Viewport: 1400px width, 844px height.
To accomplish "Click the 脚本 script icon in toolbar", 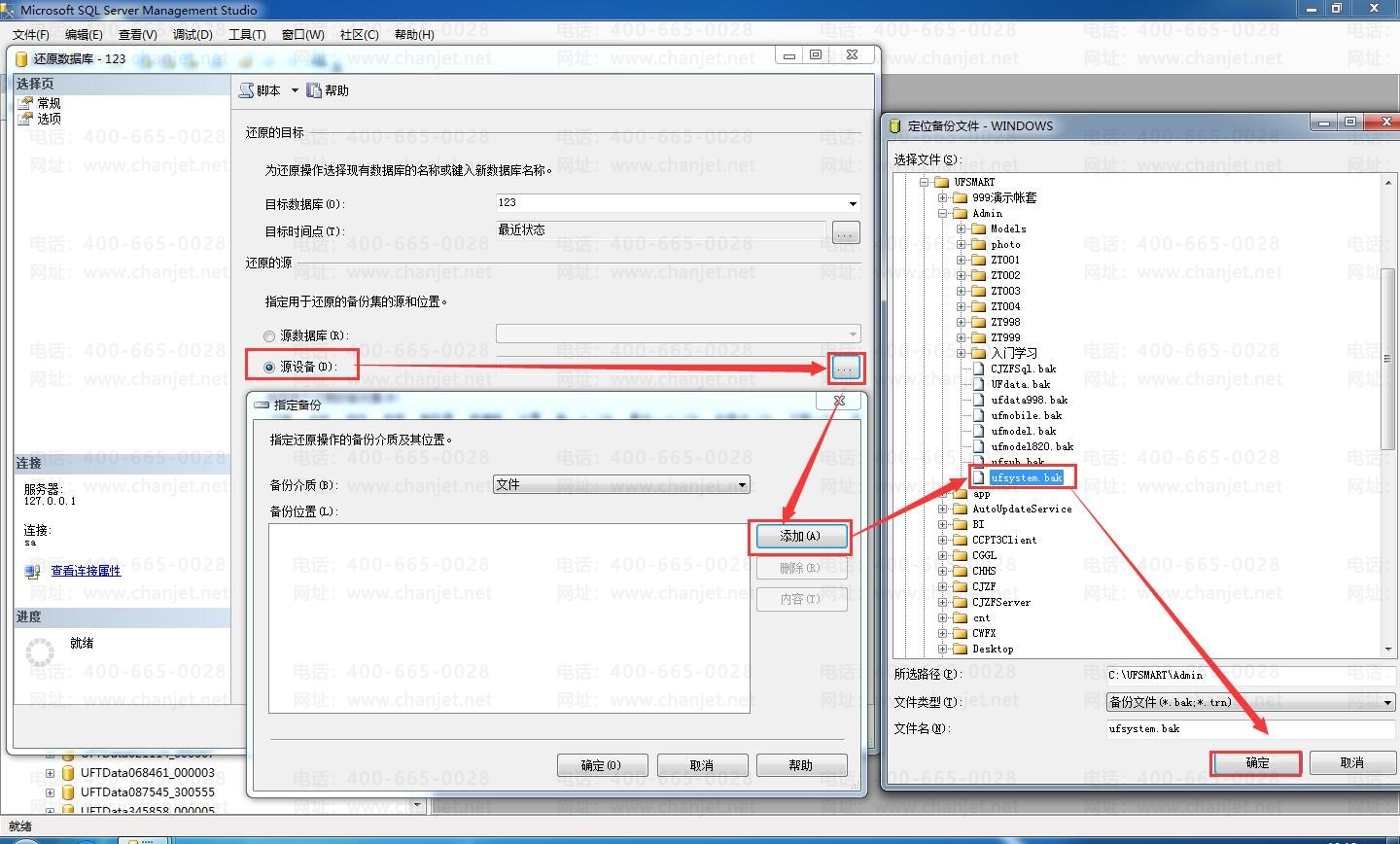I will 247,90.
